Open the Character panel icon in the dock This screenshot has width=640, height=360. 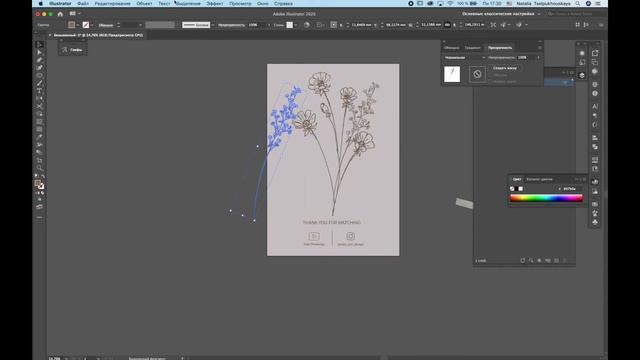tap(595, 106)
